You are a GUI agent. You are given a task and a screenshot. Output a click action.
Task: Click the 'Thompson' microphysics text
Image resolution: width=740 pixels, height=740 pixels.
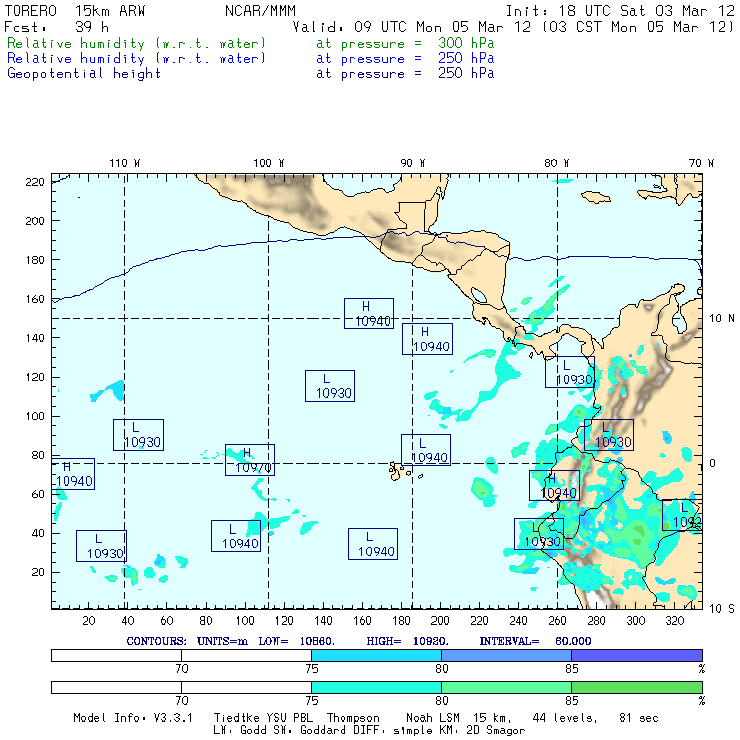[353, 718]
